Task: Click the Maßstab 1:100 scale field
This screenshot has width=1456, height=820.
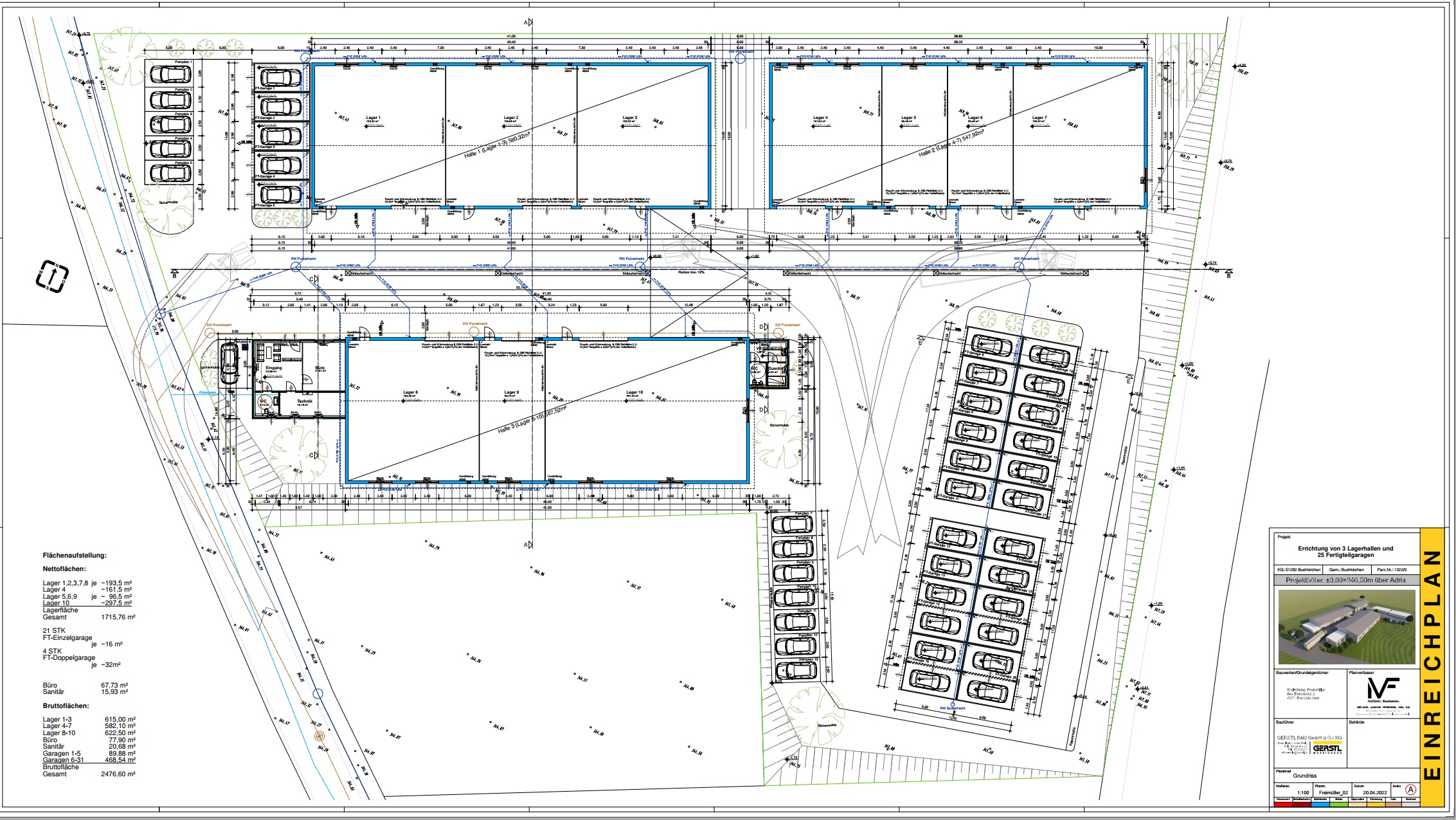Action: click(1303, 793)
